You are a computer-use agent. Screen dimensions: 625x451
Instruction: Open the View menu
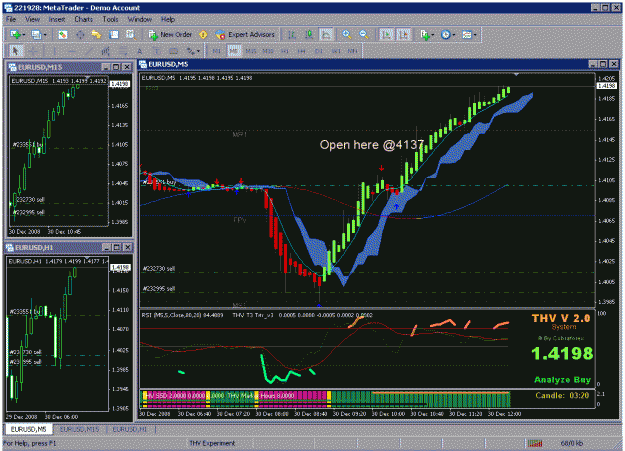(32, 19)
